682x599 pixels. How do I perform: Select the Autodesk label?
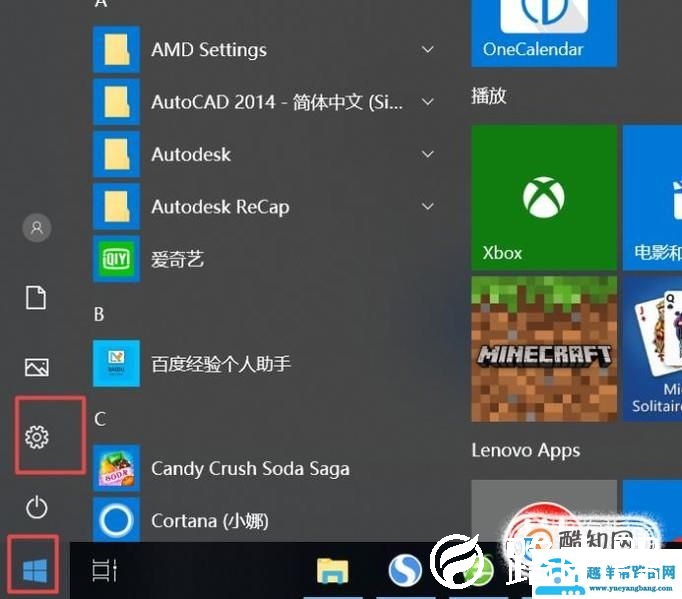click(x=191, y=154)
